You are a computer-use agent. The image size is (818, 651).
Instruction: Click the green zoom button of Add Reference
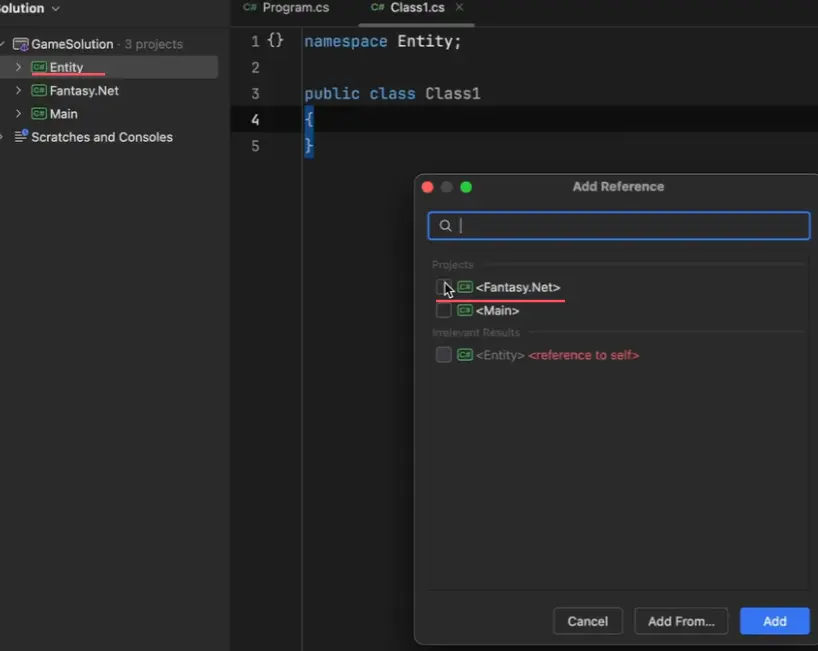[x=466, y=187]
